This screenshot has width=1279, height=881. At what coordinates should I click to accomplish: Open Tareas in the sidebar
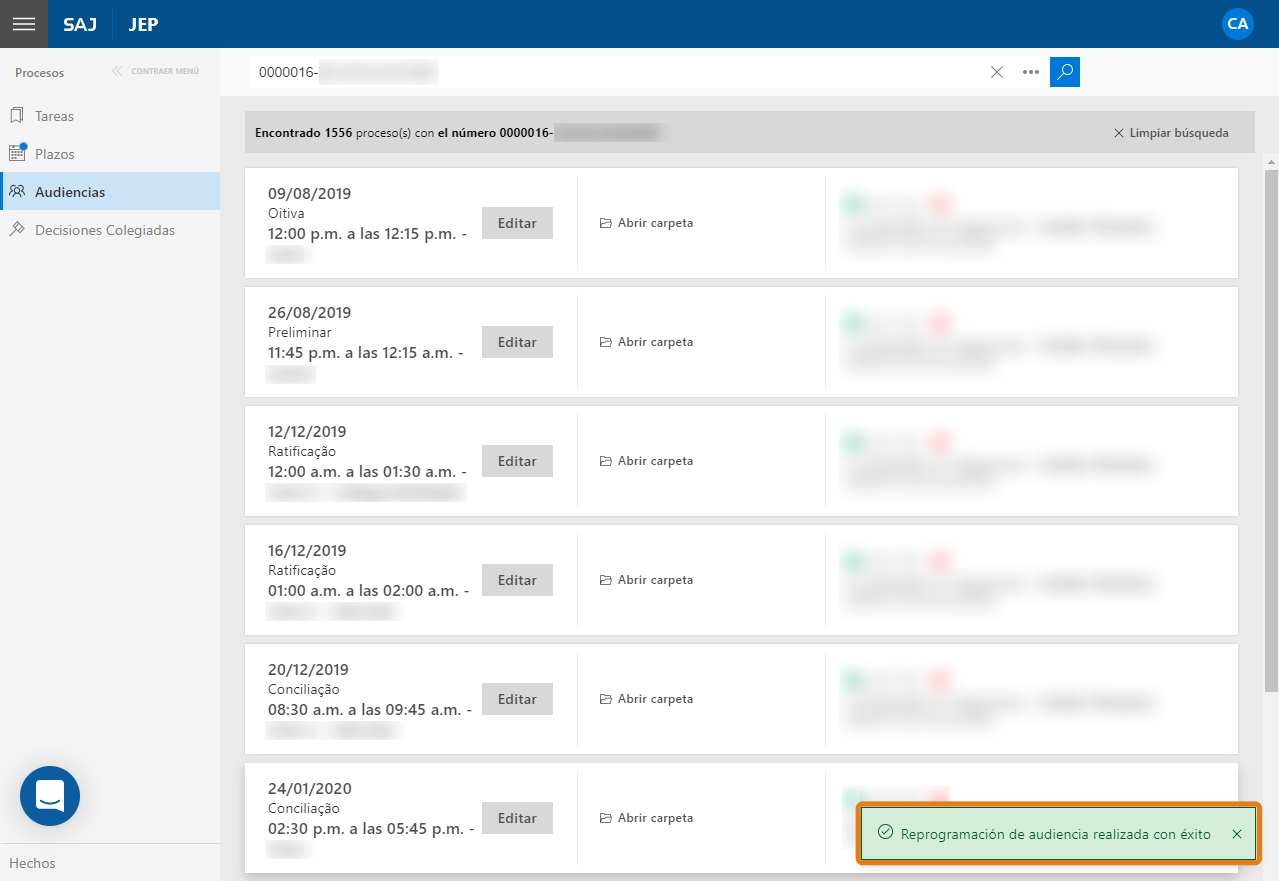54,116
